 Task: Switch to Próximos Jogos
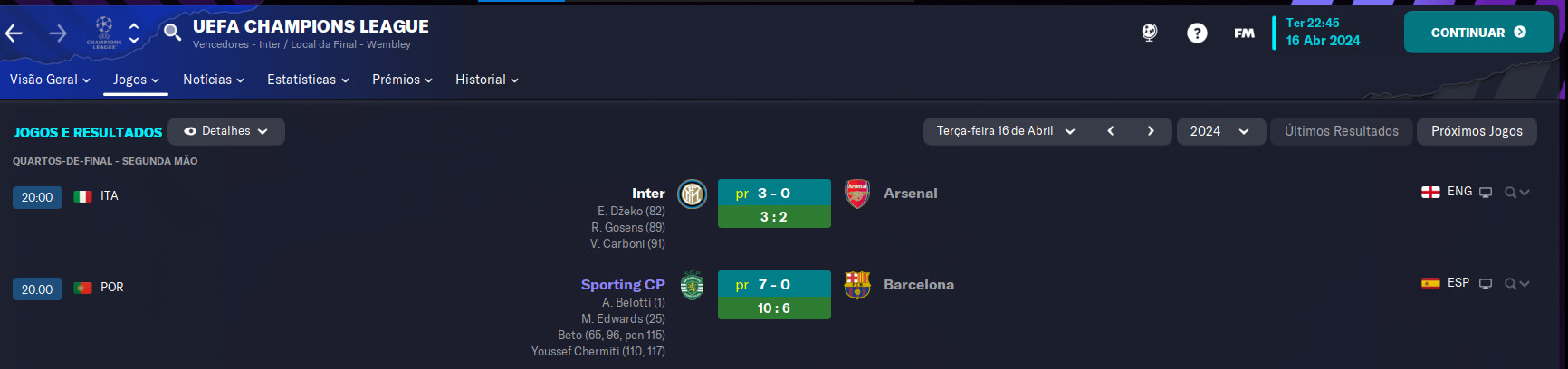[x=1477, y=131]
